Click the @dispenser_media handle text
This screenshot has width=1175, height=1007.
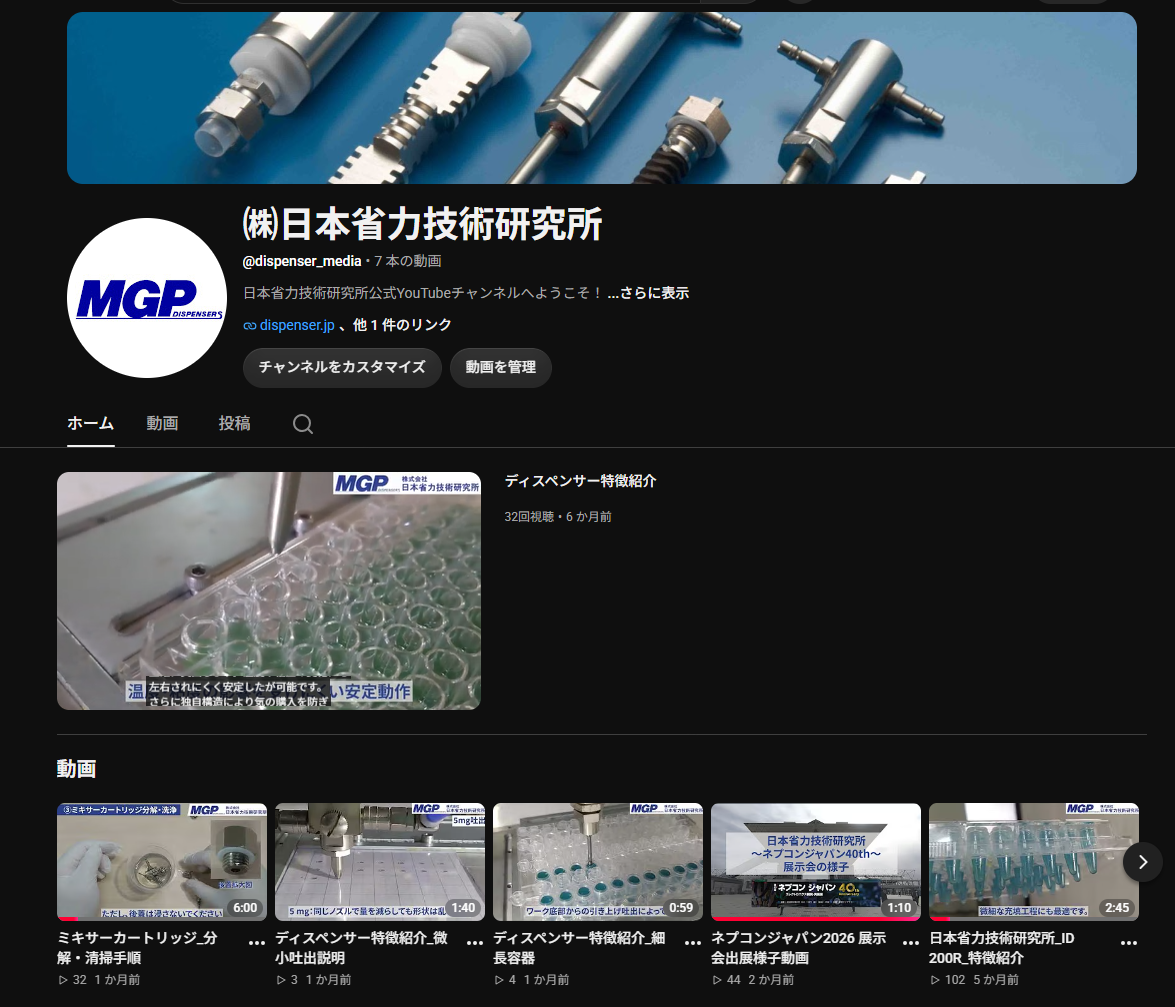(302, 261)
